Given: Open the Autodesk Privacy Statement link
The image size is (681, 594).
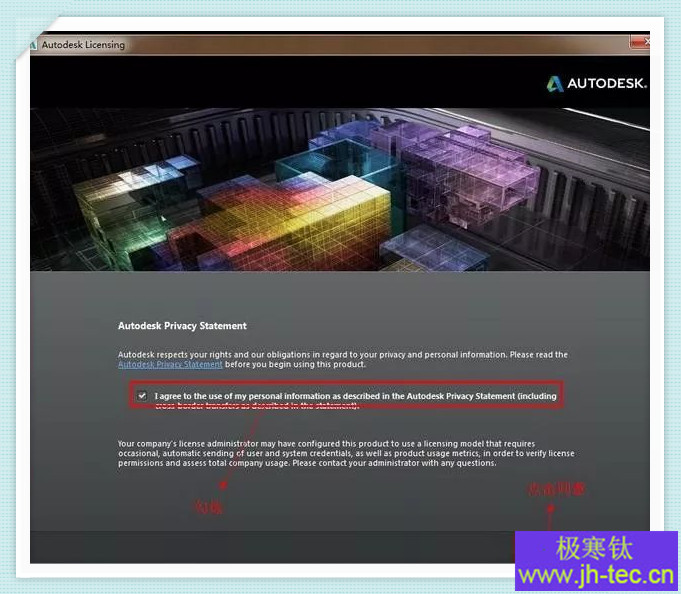Looking at the screenshot, I should click(170, 364).
